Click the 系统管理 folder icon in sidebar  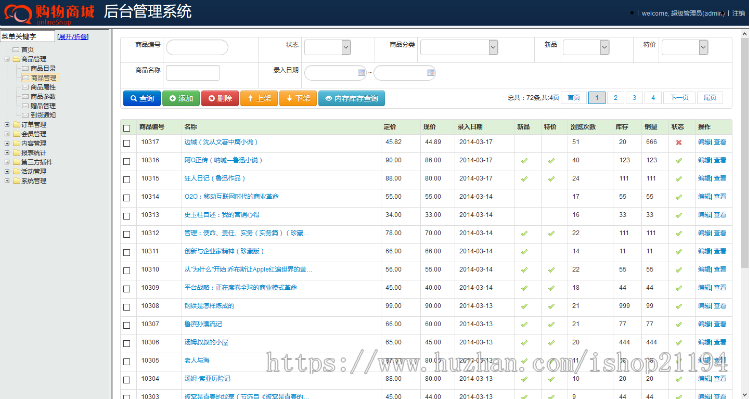[x=16, y=181]
